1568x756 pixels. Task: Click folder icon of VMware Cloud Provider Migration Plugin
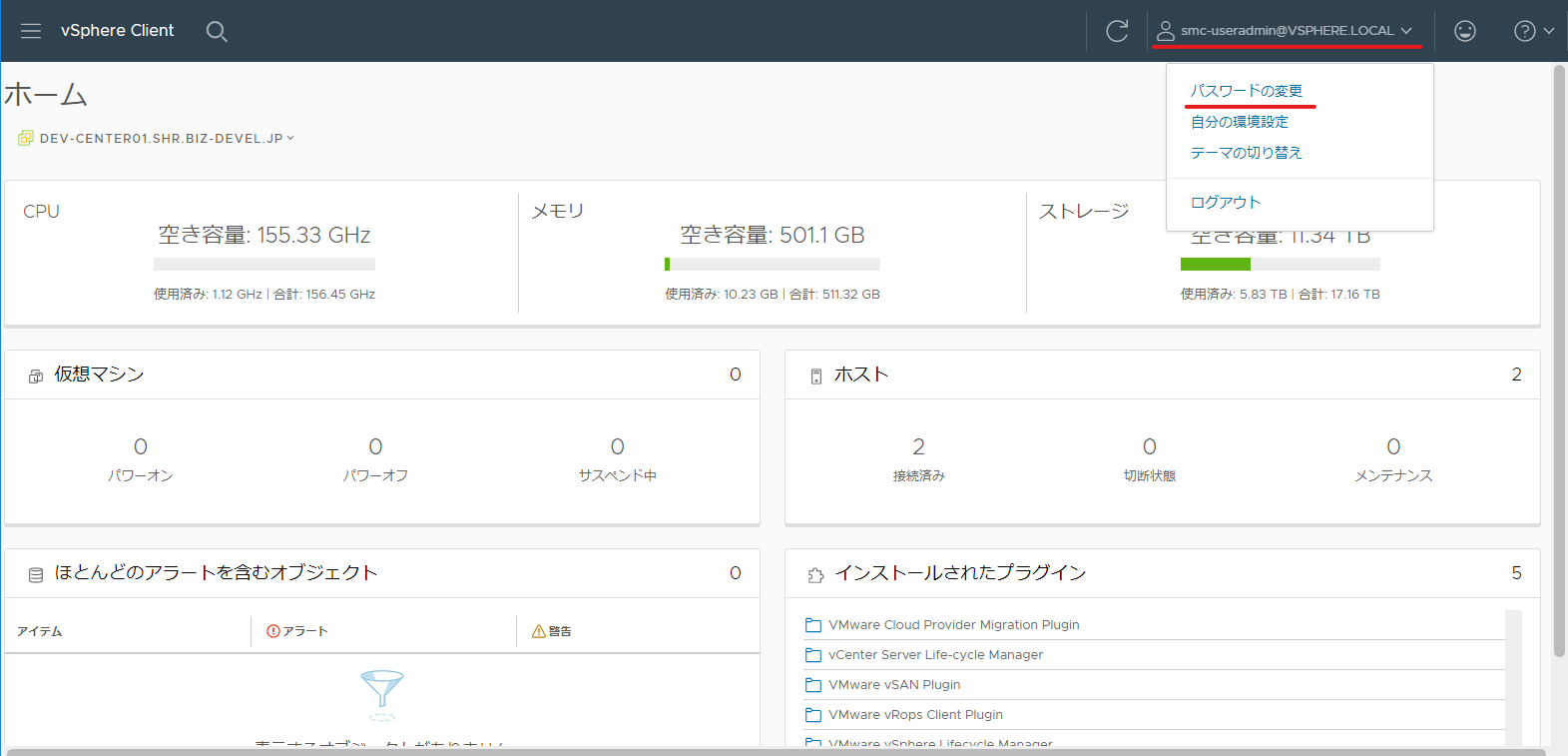[813, 625]
